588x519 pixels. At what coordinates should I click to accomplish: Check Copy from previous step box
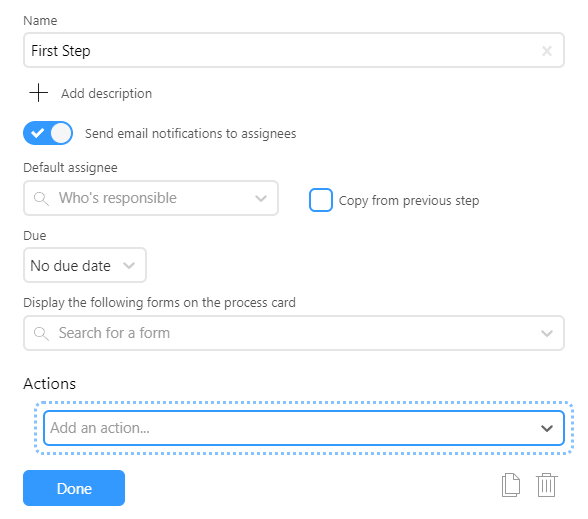point(321,200)
